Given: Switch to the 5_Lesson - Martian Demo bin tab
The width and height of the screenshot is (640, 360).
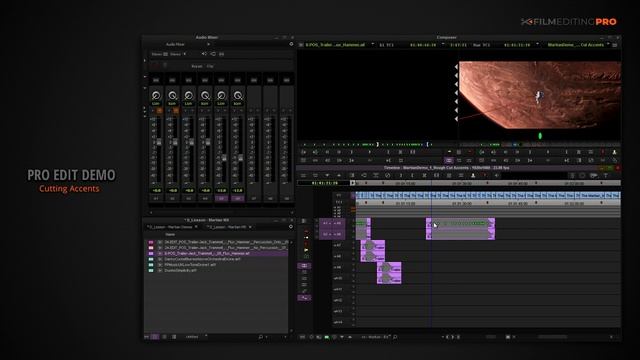Looking at the screenshot, I should (x=170, y=227).
